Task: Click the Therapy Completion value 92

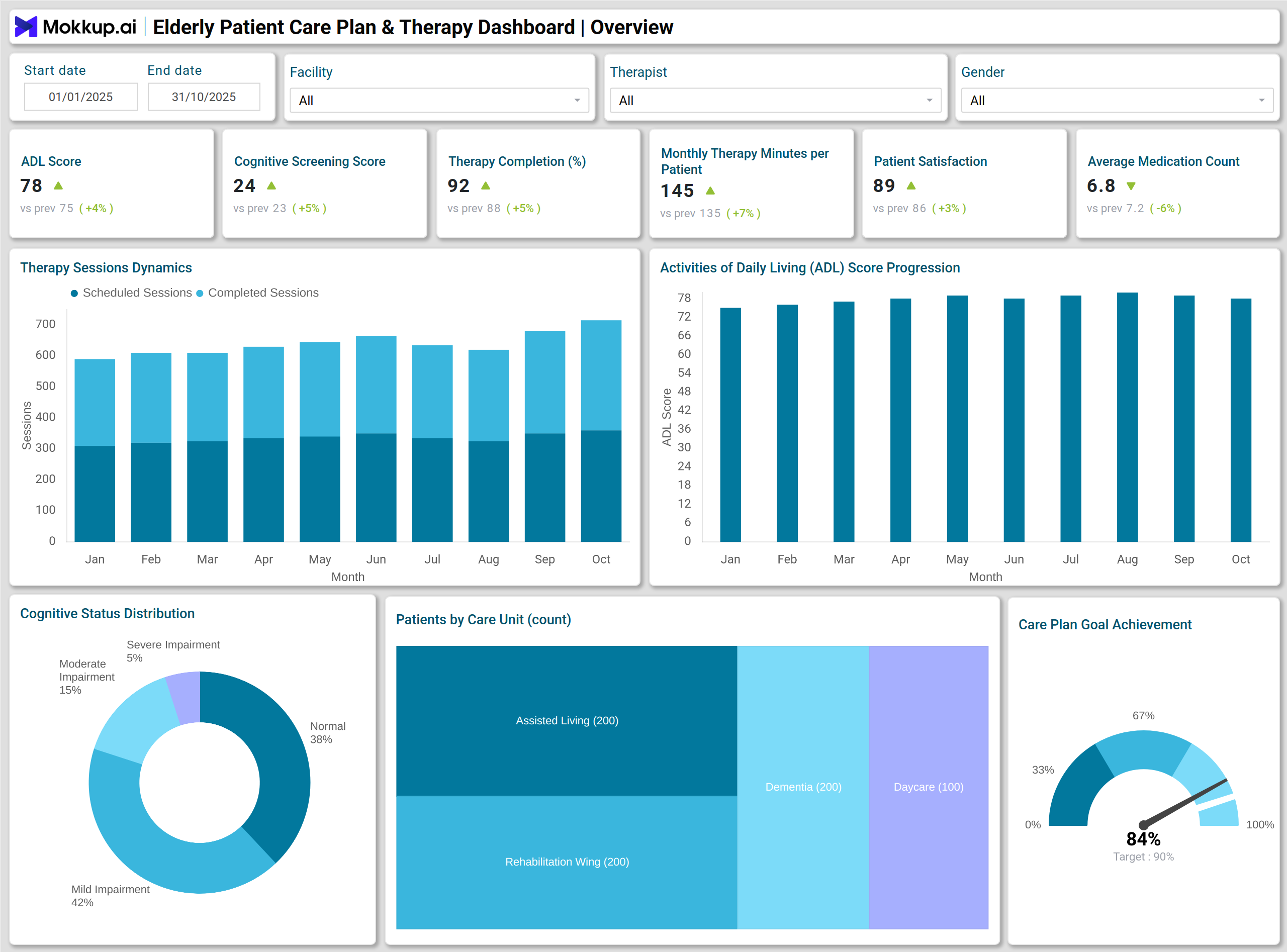Action: coord(459,185)
